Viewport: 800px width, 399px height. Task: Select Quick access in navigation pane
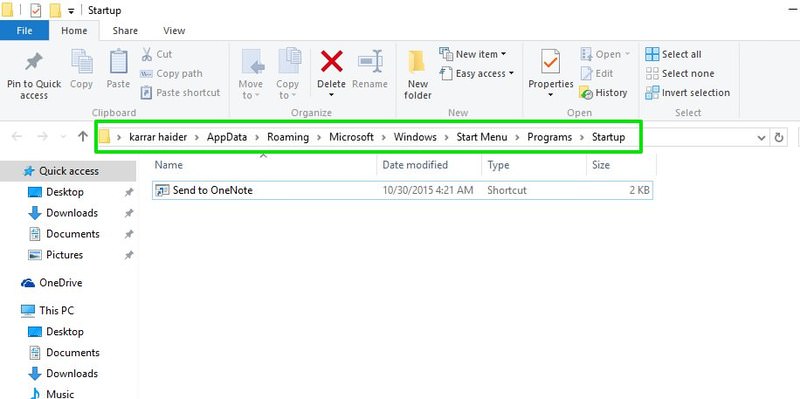tap(68, 171)
